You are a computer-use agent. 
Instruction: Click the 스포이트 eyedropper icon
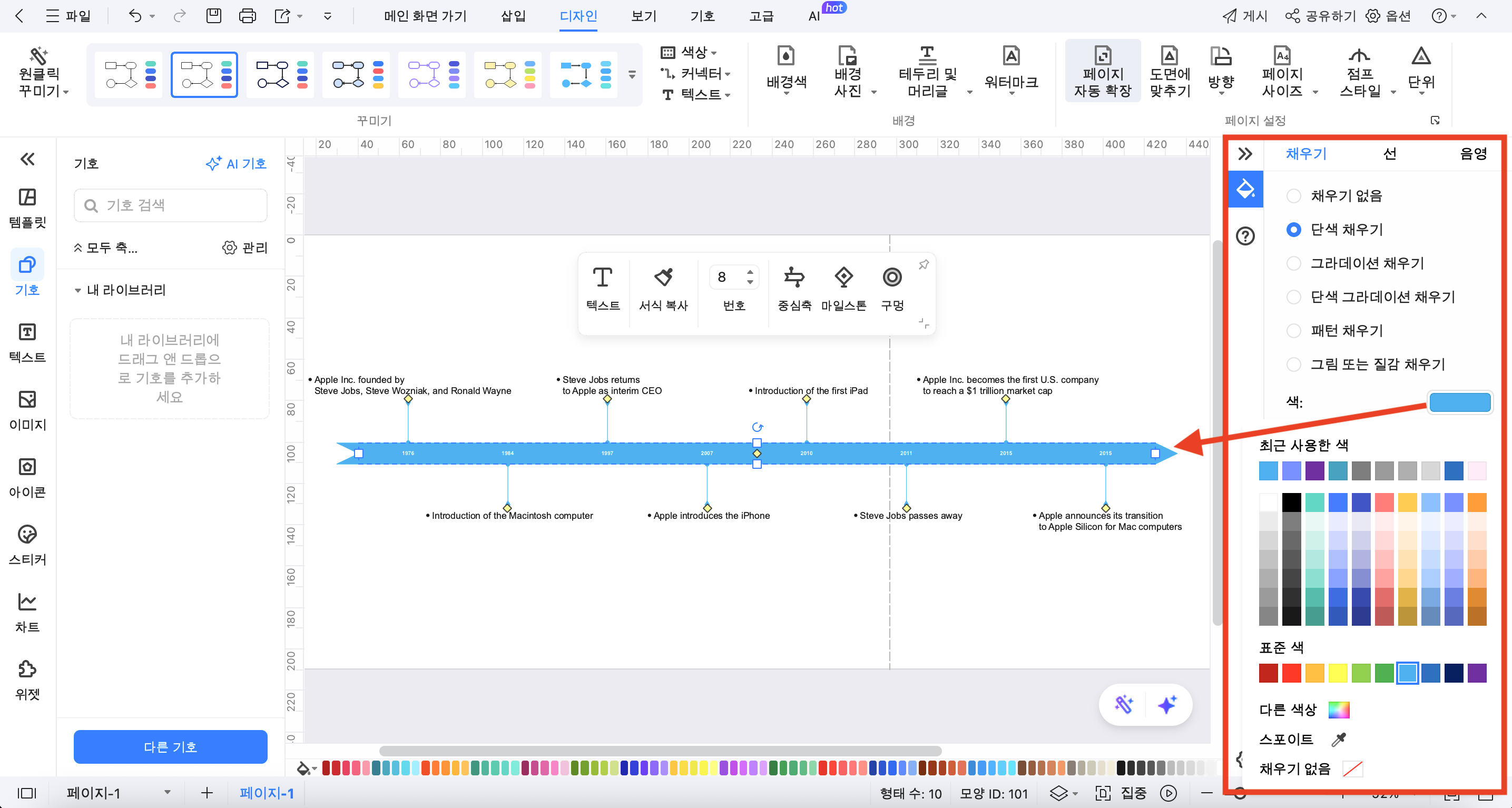[x=1339, y=740]
